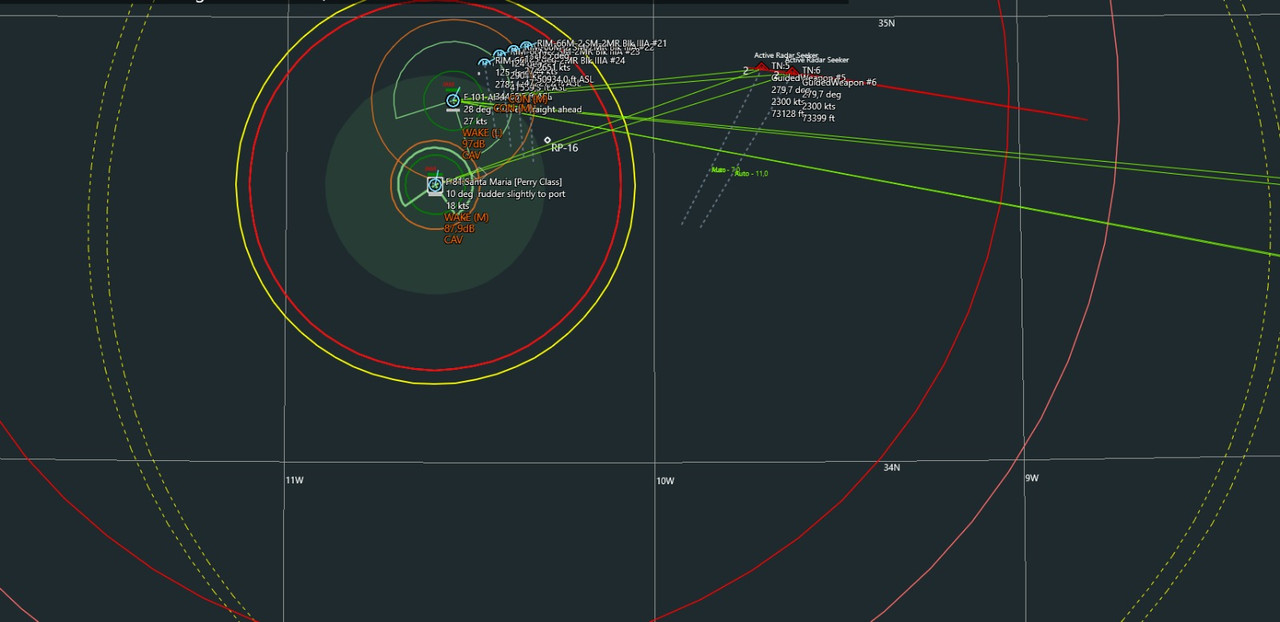Click the '10W' longitude grid label
1280x622 pixels.
pos(665,481)
